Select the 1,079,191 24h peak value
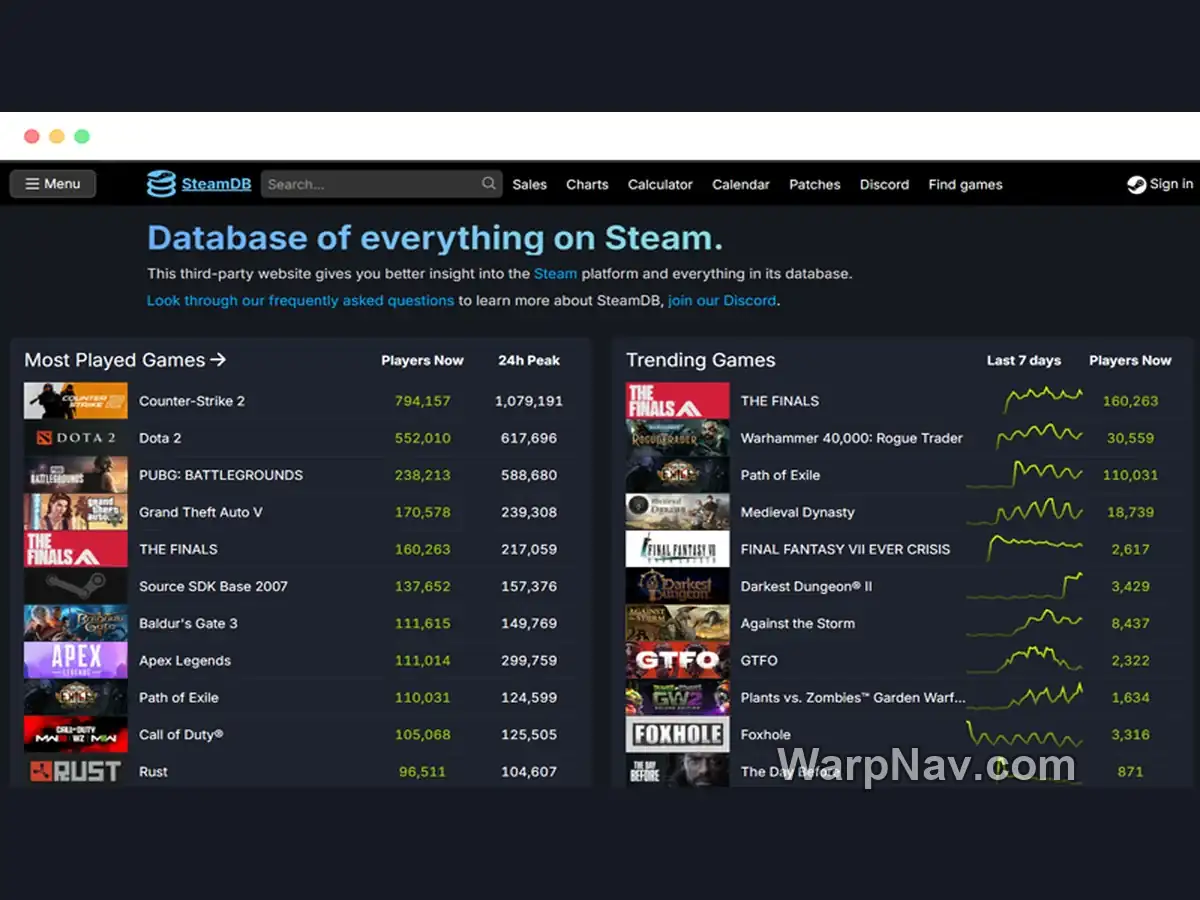Screen dimensions: 1200x900 pos(529,401)
